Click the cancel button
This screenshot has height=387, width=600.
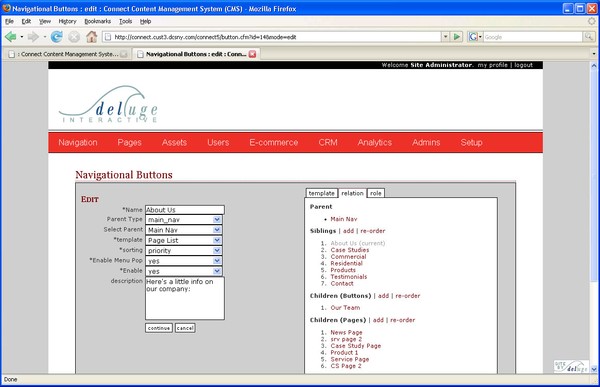[x=185, y=328]
